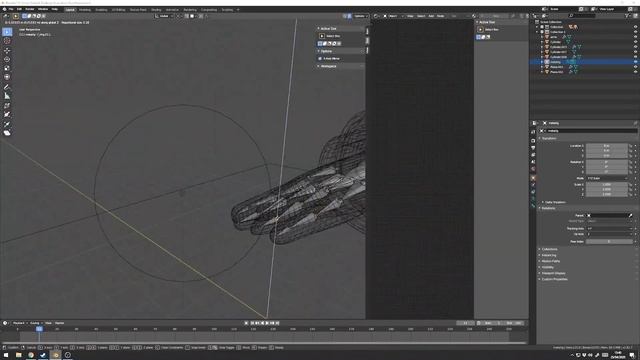Viewport: 640px width, 360px height.
Task: Click the Pass Index value field
Action: click(x=609, y=242)
